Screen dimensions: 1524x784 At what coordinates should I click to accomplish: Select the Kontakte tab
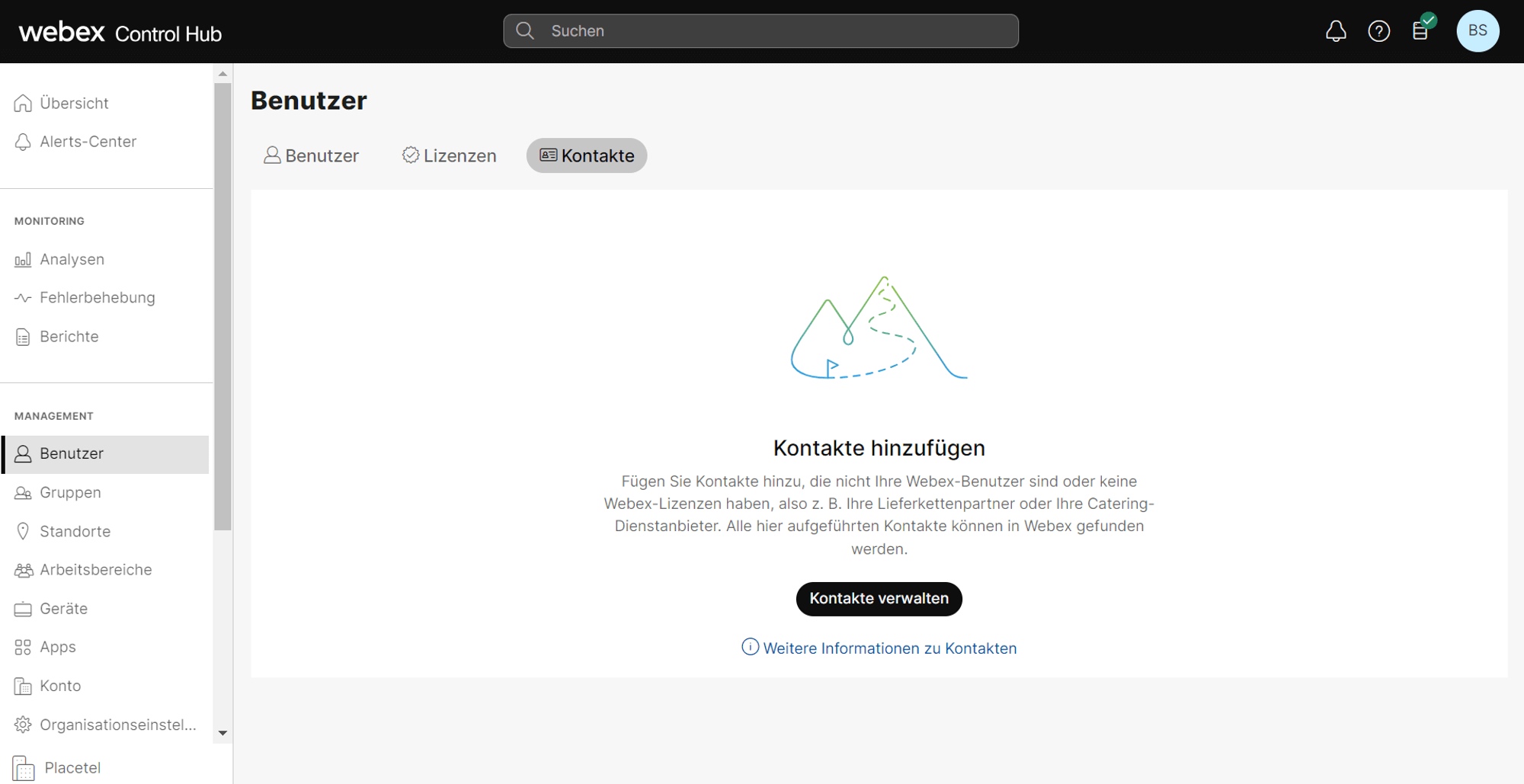click(x=587, y=155)
